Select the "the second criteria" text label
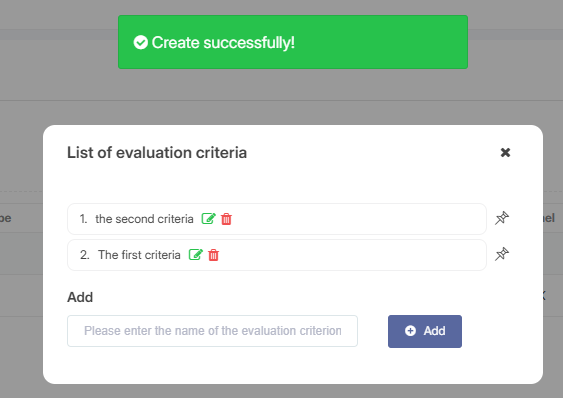Viewport: 563px width, 398px height. [144, 219]
